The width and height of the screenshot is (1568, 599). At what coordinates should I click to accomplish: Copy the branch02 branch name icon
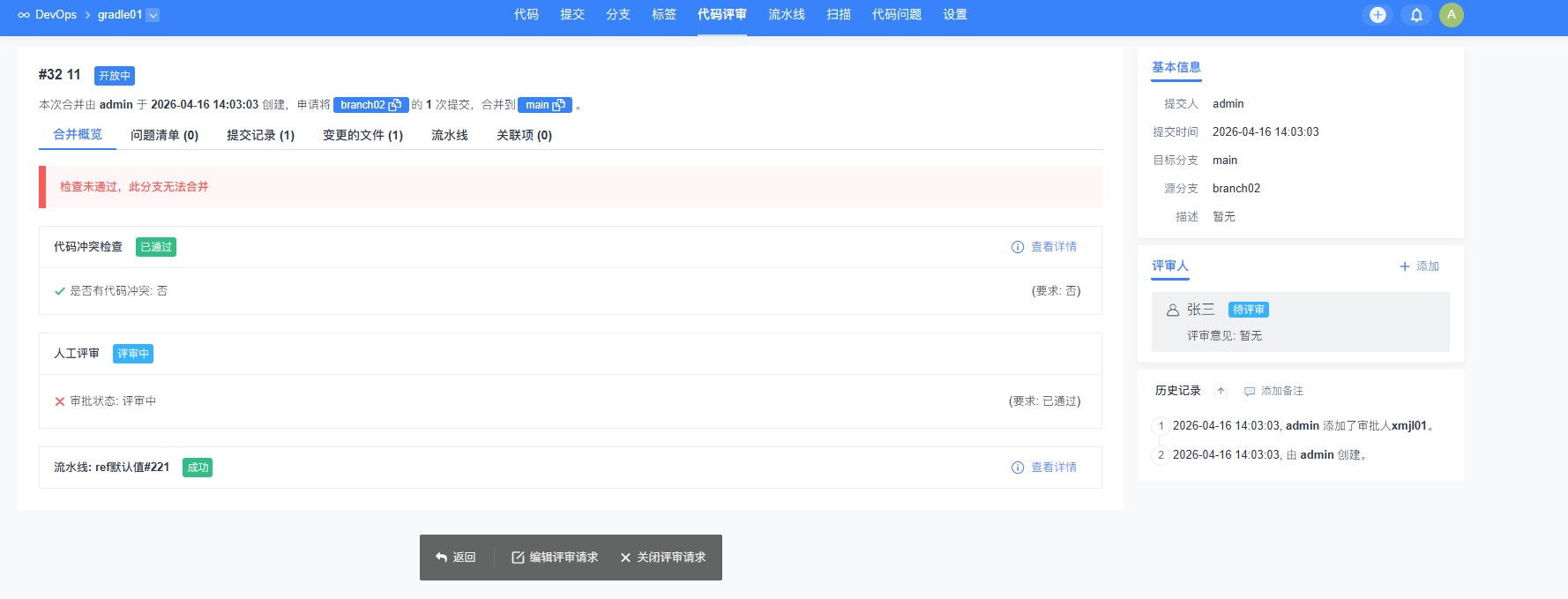coord(395,105)
